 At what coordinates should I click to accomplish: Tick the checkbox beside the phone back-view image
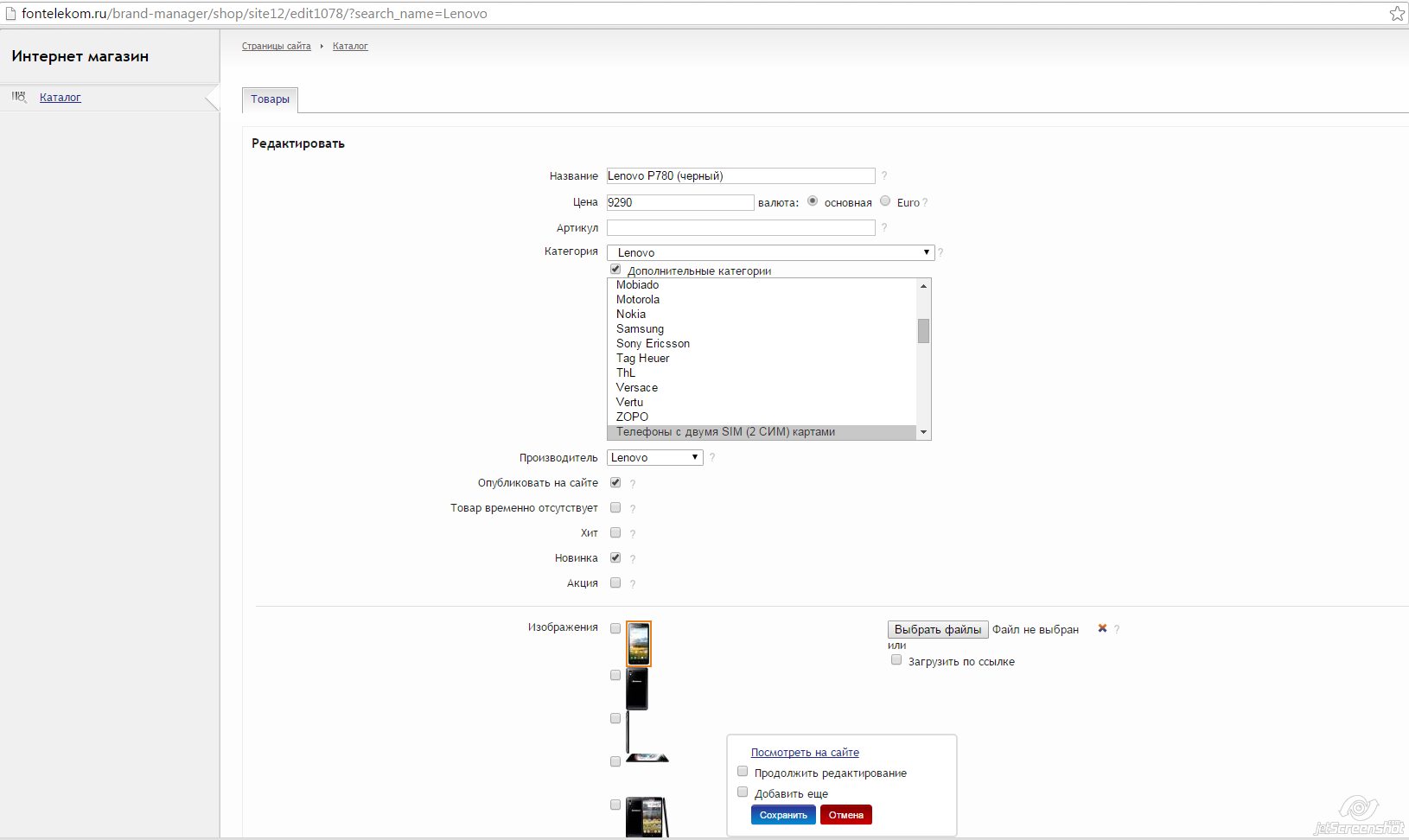point(615,675)
